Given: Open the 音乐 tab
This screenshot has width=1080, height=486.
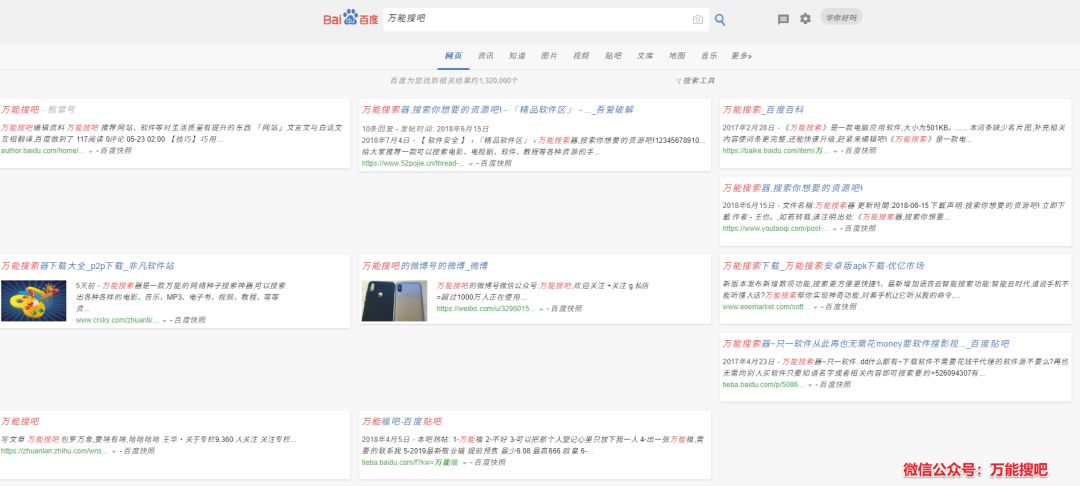Looking at the screenshot, I should (x=709, y=56).
